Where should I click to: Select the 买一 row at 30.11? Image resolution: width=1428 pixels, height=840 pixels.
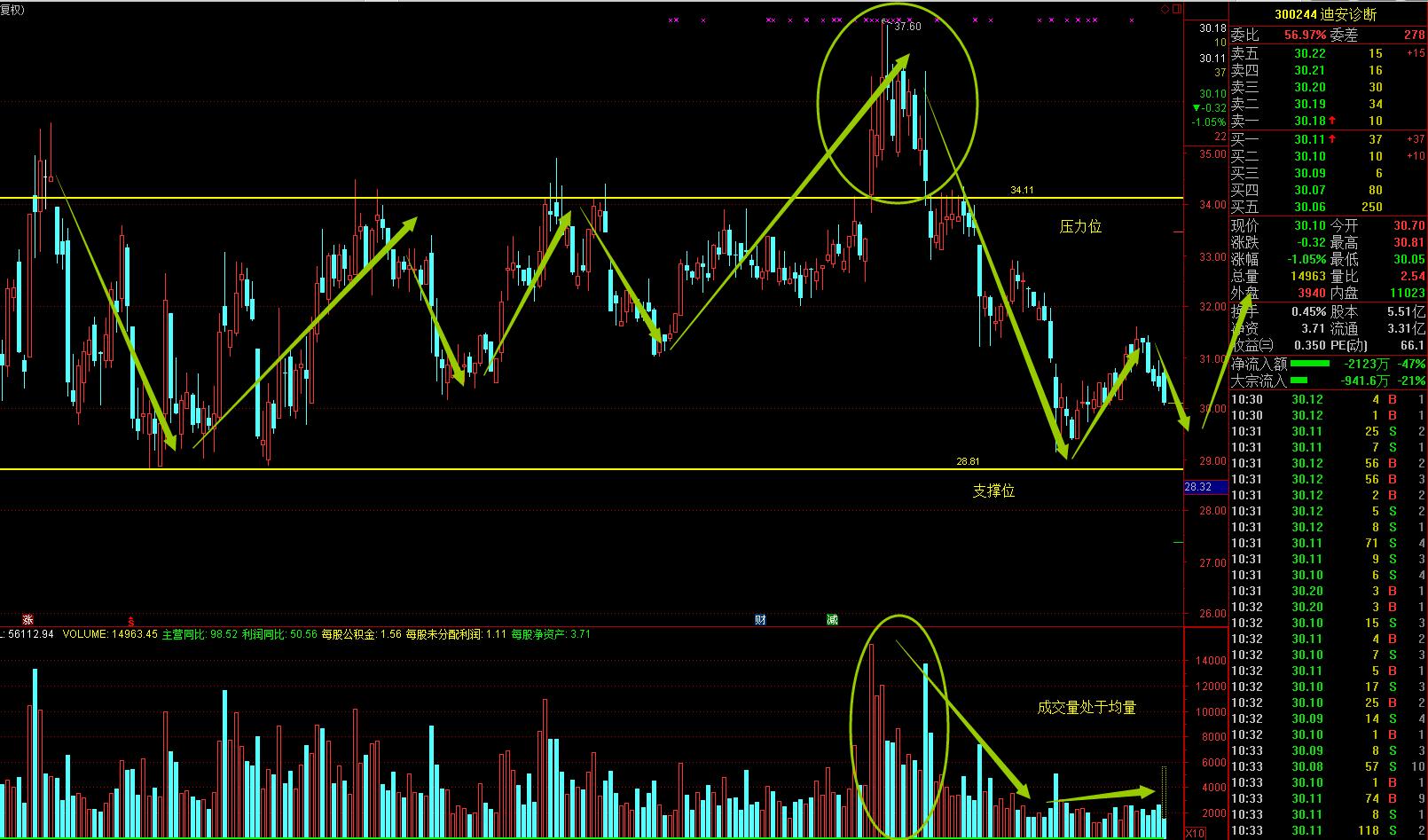pos(1328,139)
